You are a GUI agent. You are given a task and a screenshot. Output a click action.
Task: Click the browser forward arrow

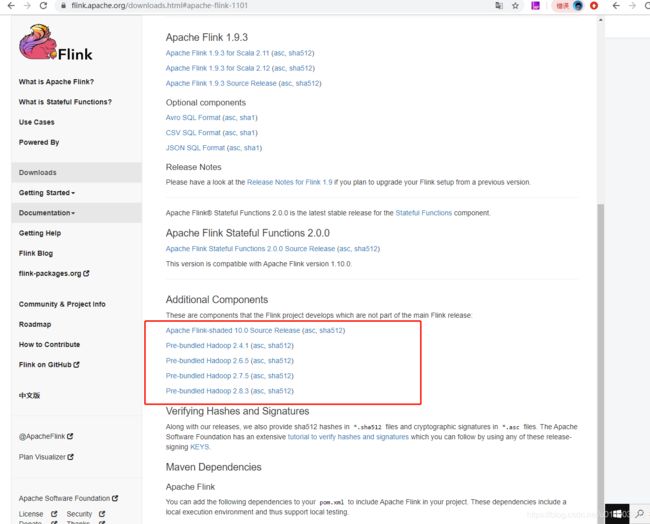[x=27, y=6]
